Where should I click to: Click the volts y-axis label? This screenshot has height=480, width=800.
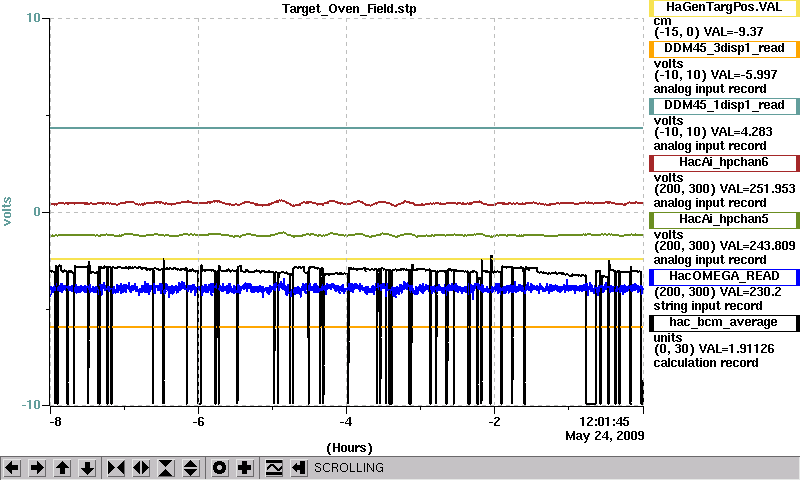[x=8, y=211]
